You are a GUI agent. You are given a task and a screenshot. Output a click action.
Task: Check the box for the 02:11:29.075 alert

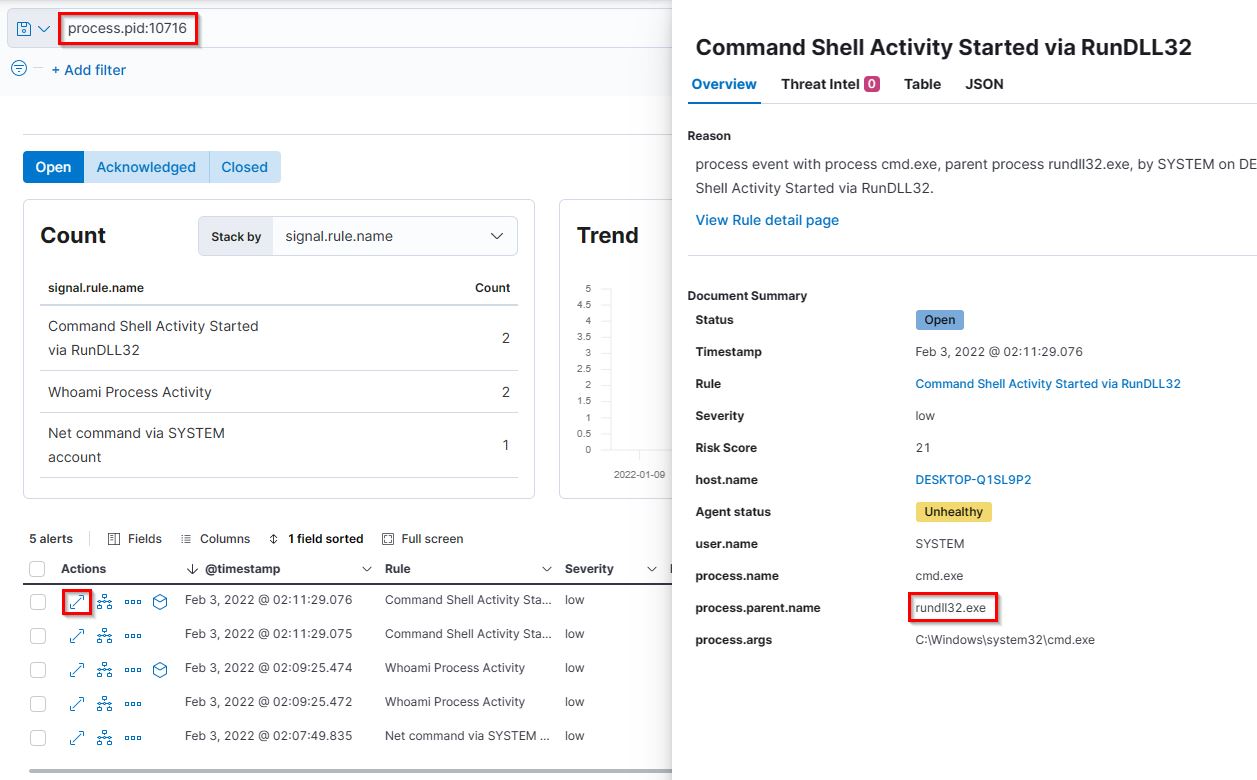pyautogui.click(x=37, y=635)
